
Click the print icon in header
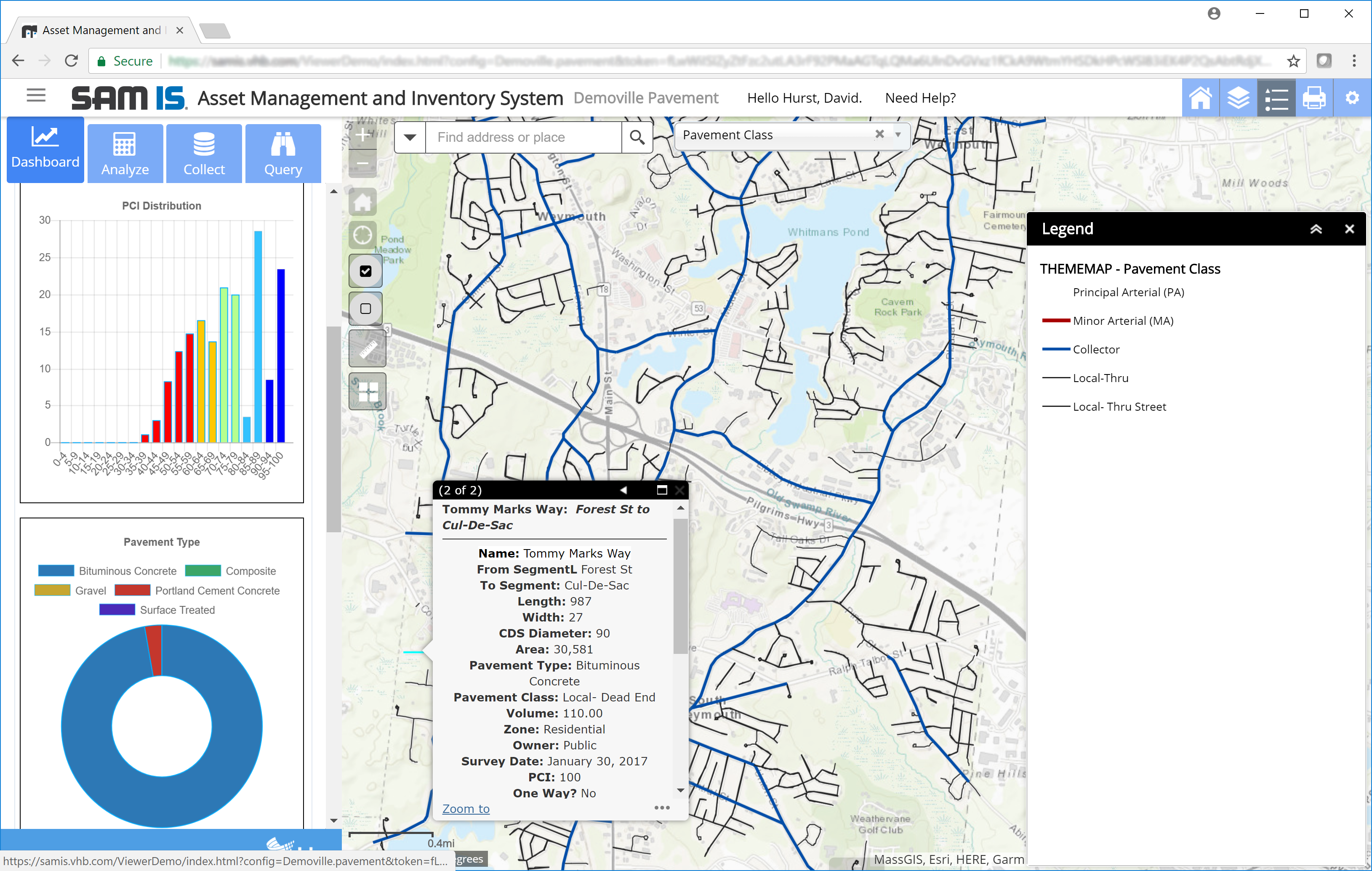1314,98
